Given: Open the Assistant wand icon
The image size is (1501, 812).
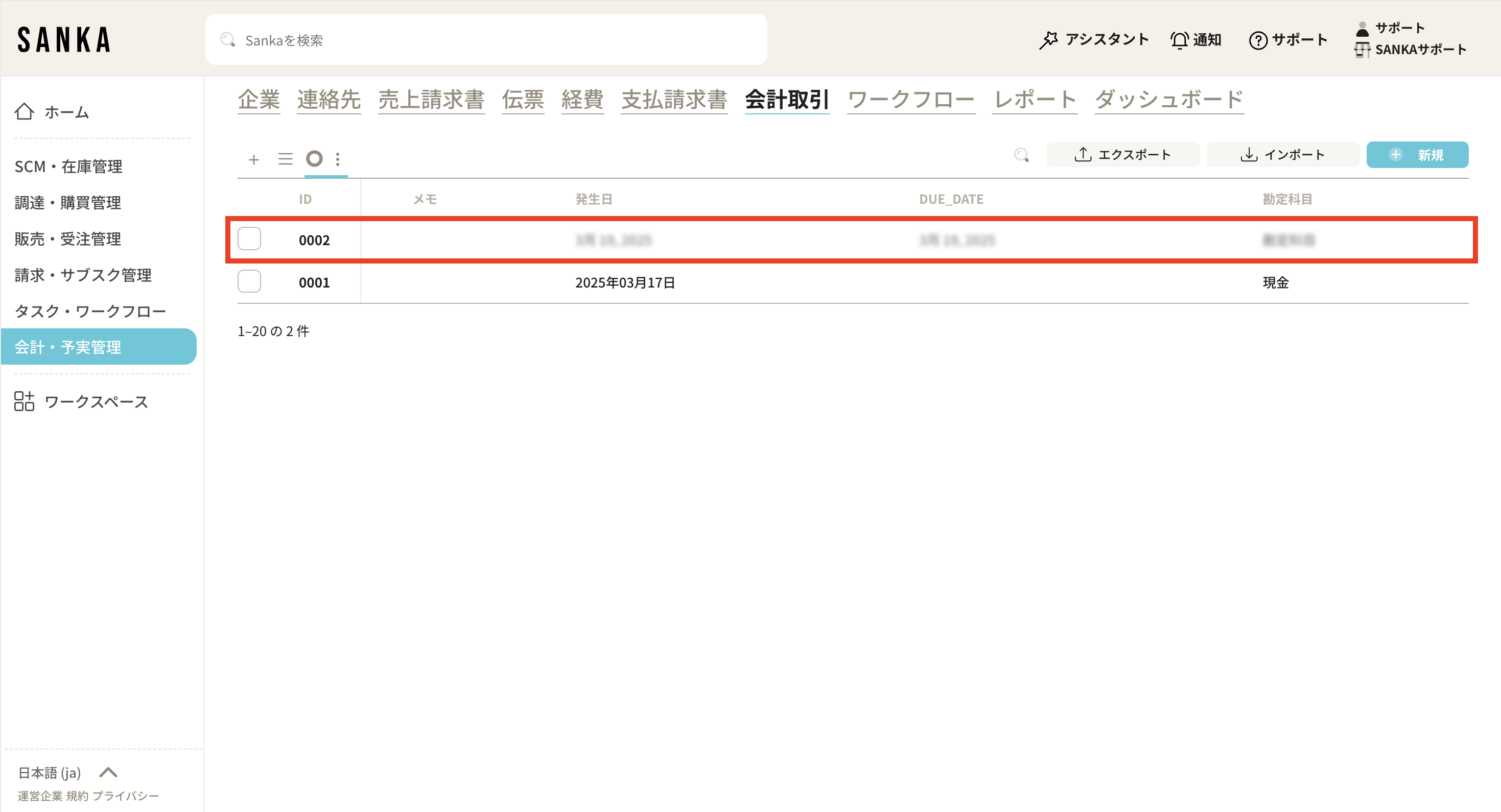Looking at the screenshot, I should [1048, 40].
